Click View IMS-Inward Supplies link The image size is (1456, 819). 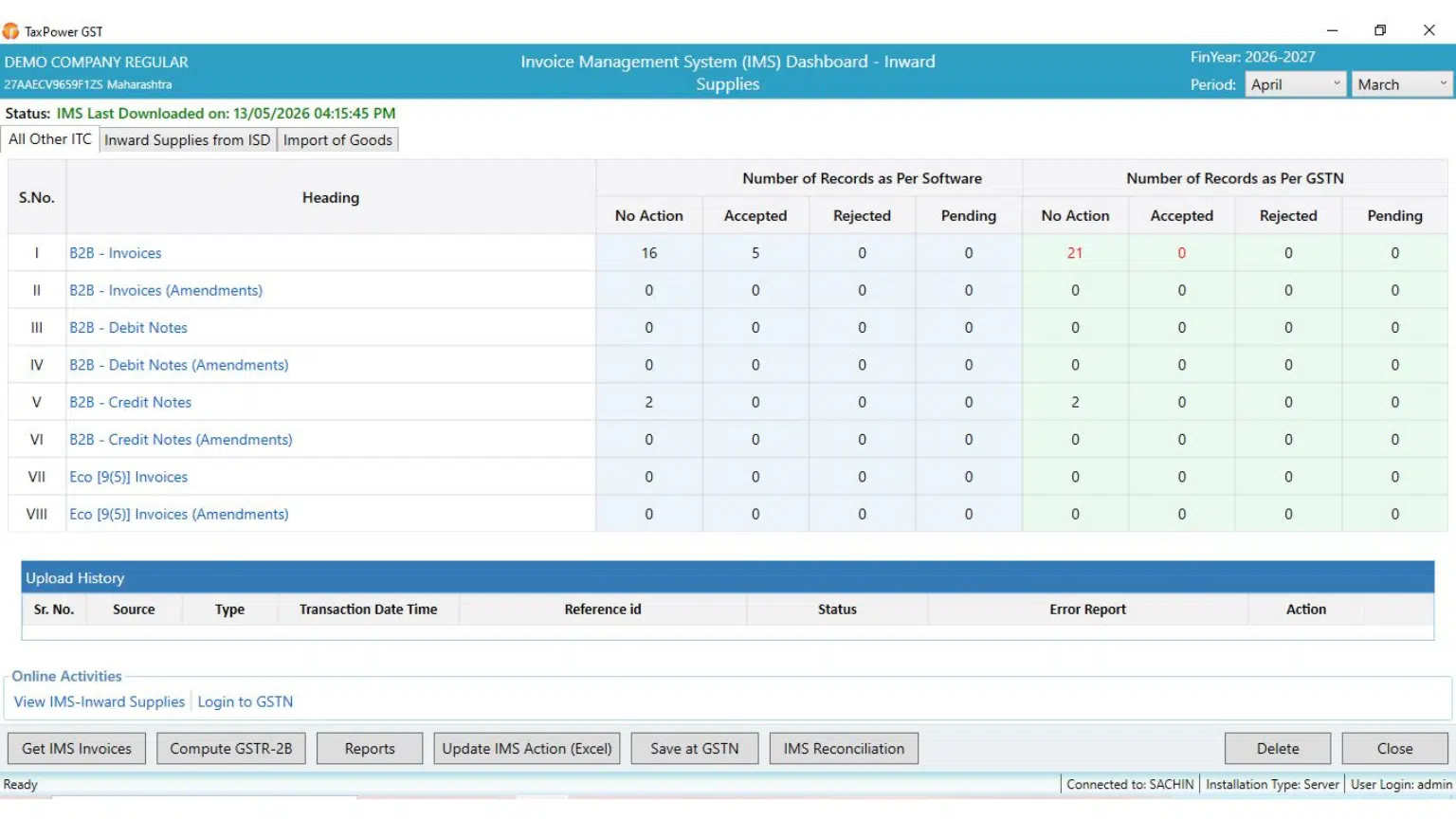100,701
